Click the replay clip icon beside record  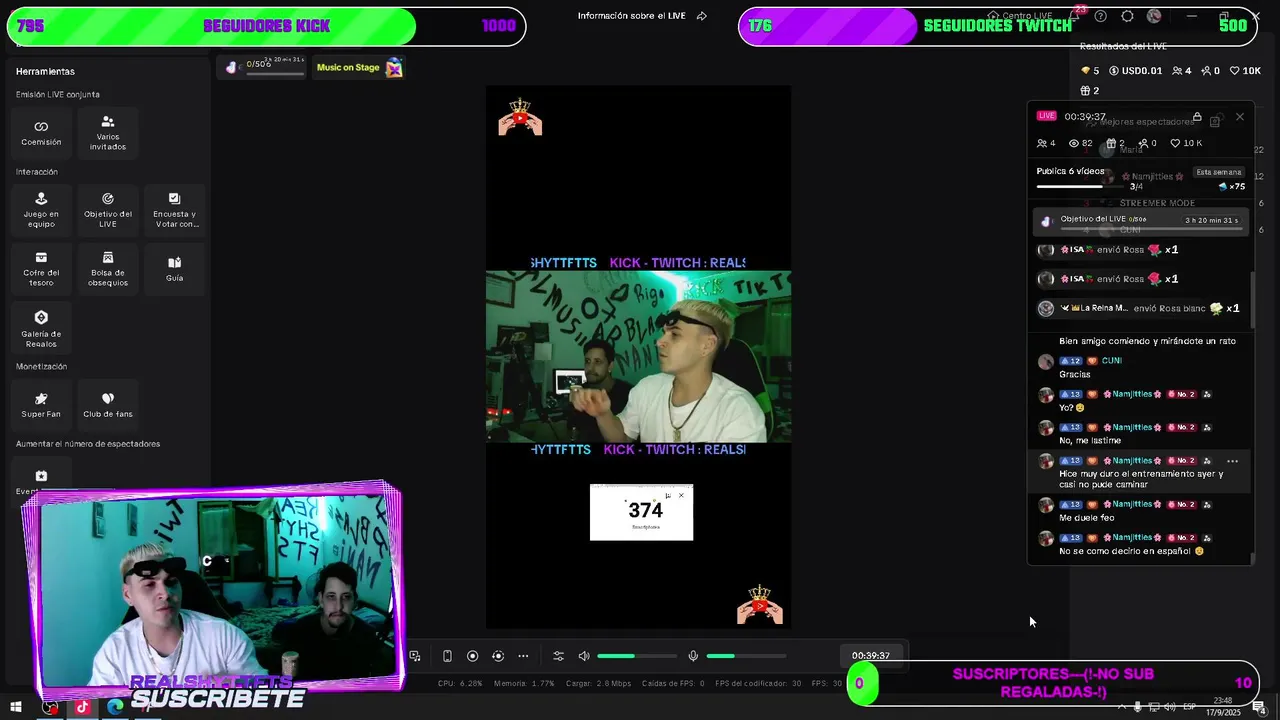tap(498, 656)
